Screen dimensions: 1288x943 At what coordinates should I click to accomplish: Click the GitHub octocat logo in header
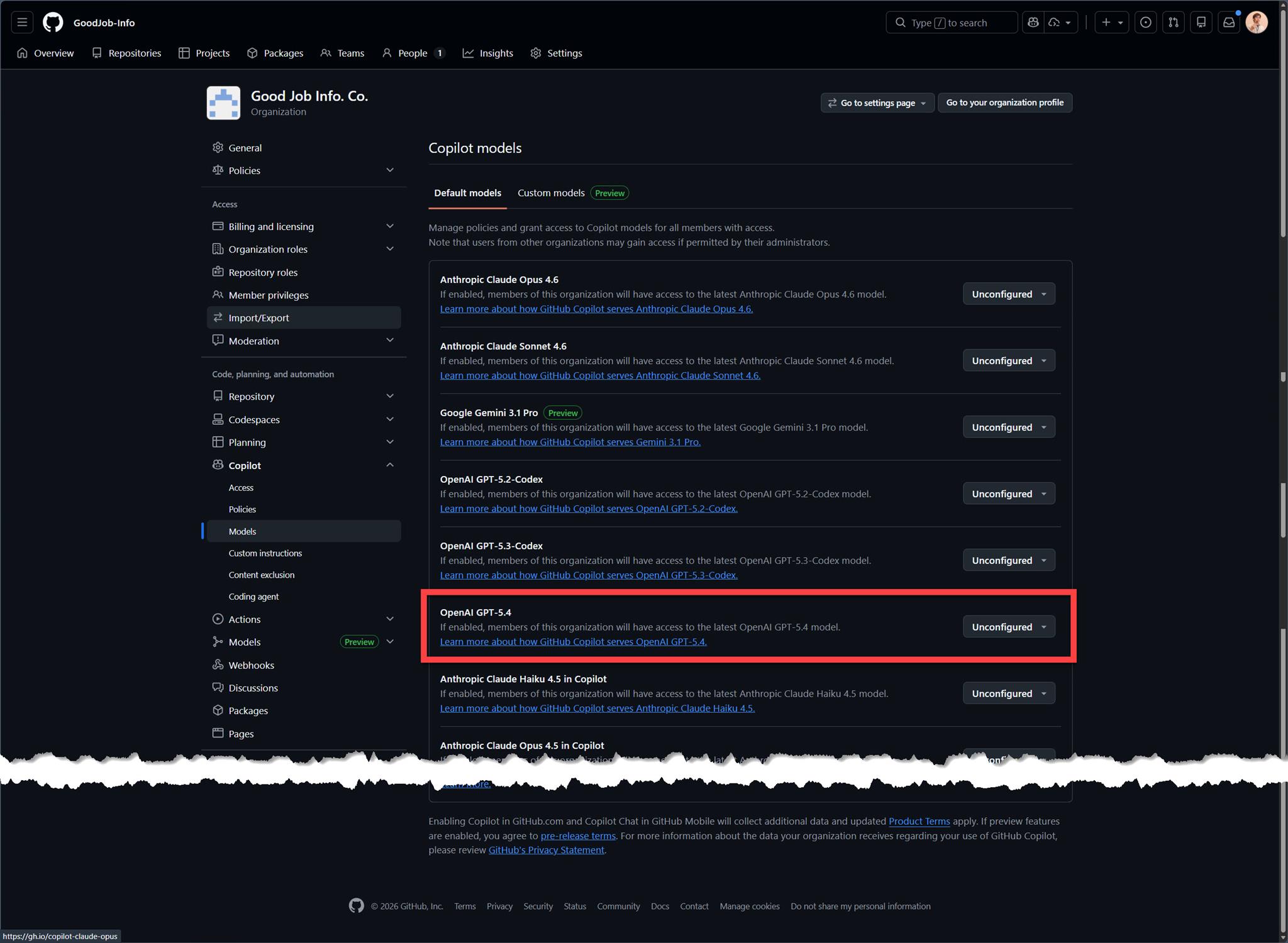coord(53,23)
